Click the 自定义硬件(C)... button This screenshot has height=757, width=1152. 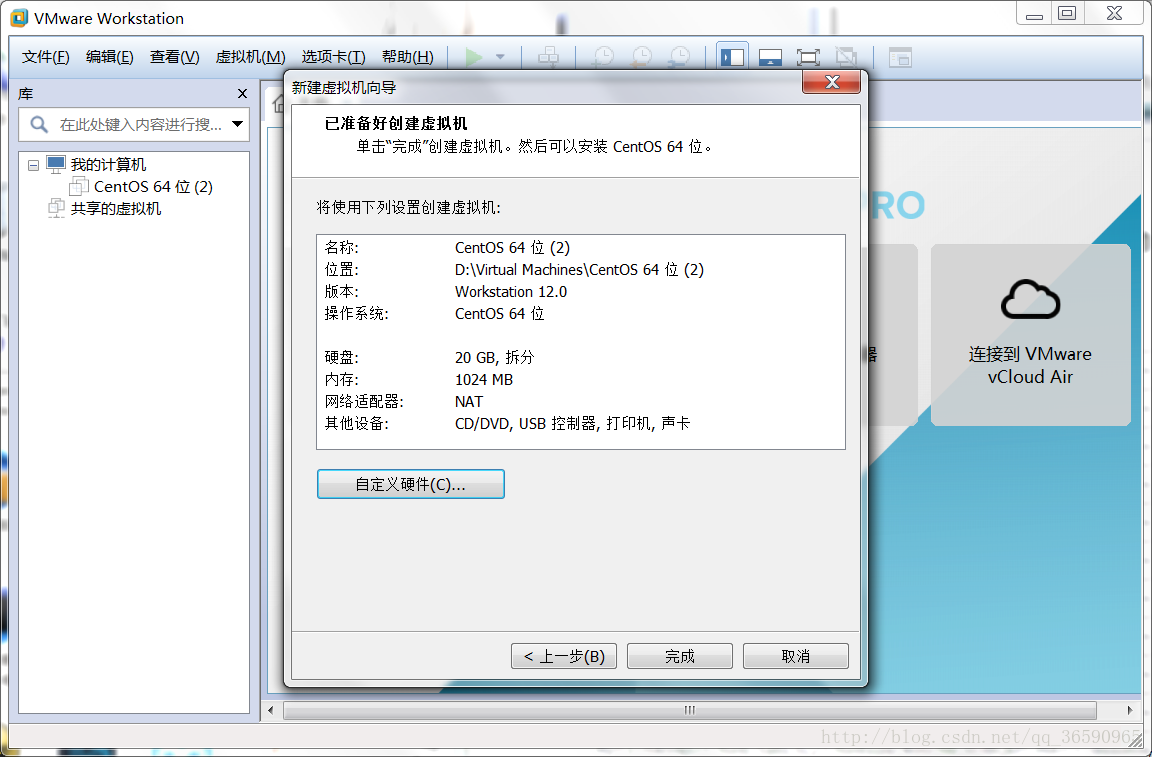pos(411,484)
